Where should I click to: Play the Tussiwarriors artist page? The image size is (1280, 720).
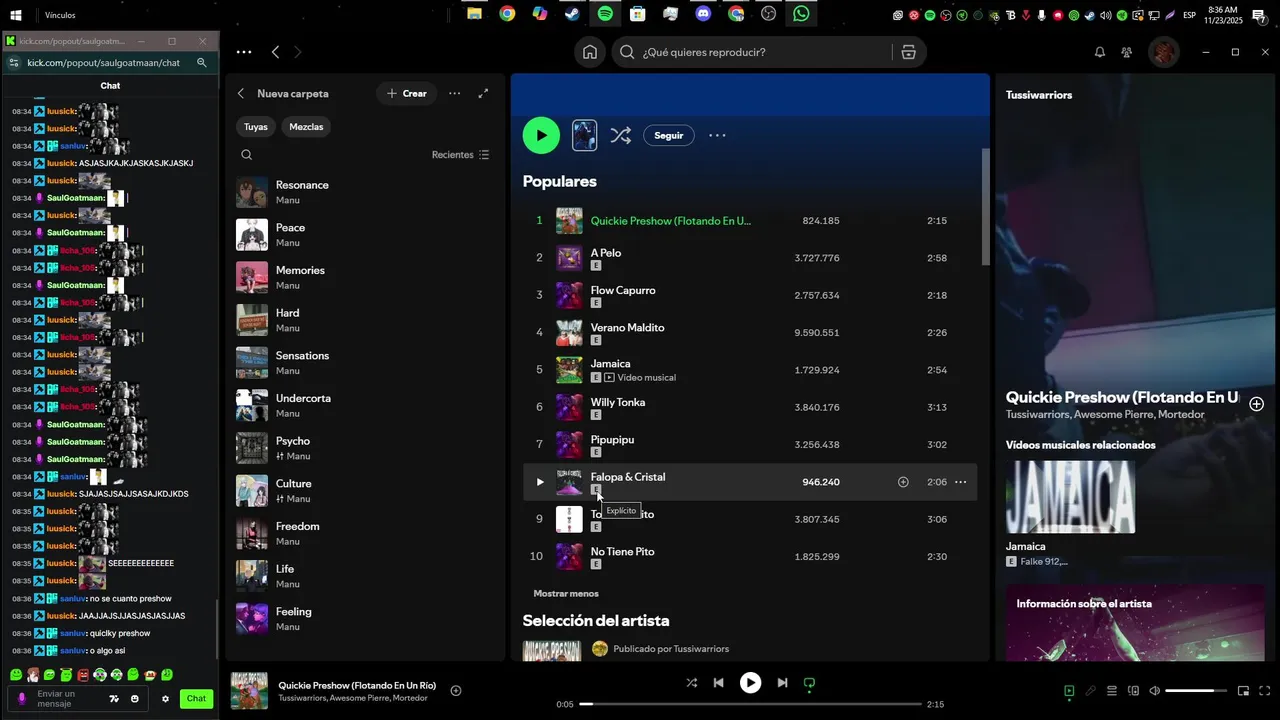click(x=541, y=135)
